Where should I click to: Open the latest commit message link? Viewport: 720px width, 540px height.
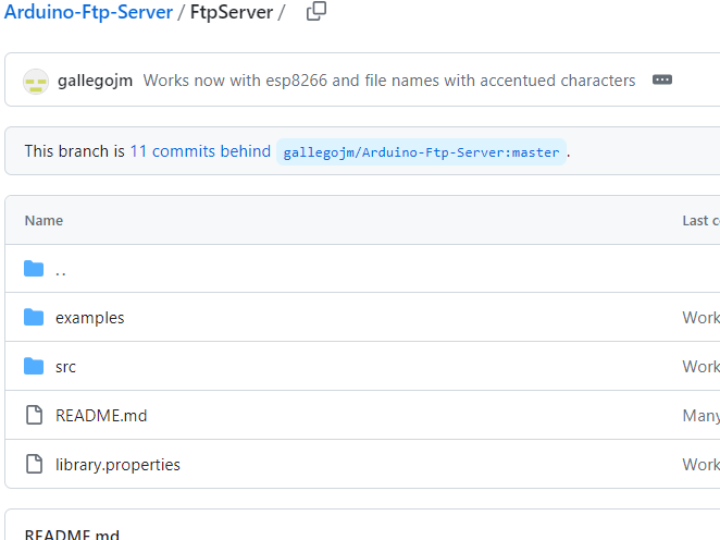(389, 81)
